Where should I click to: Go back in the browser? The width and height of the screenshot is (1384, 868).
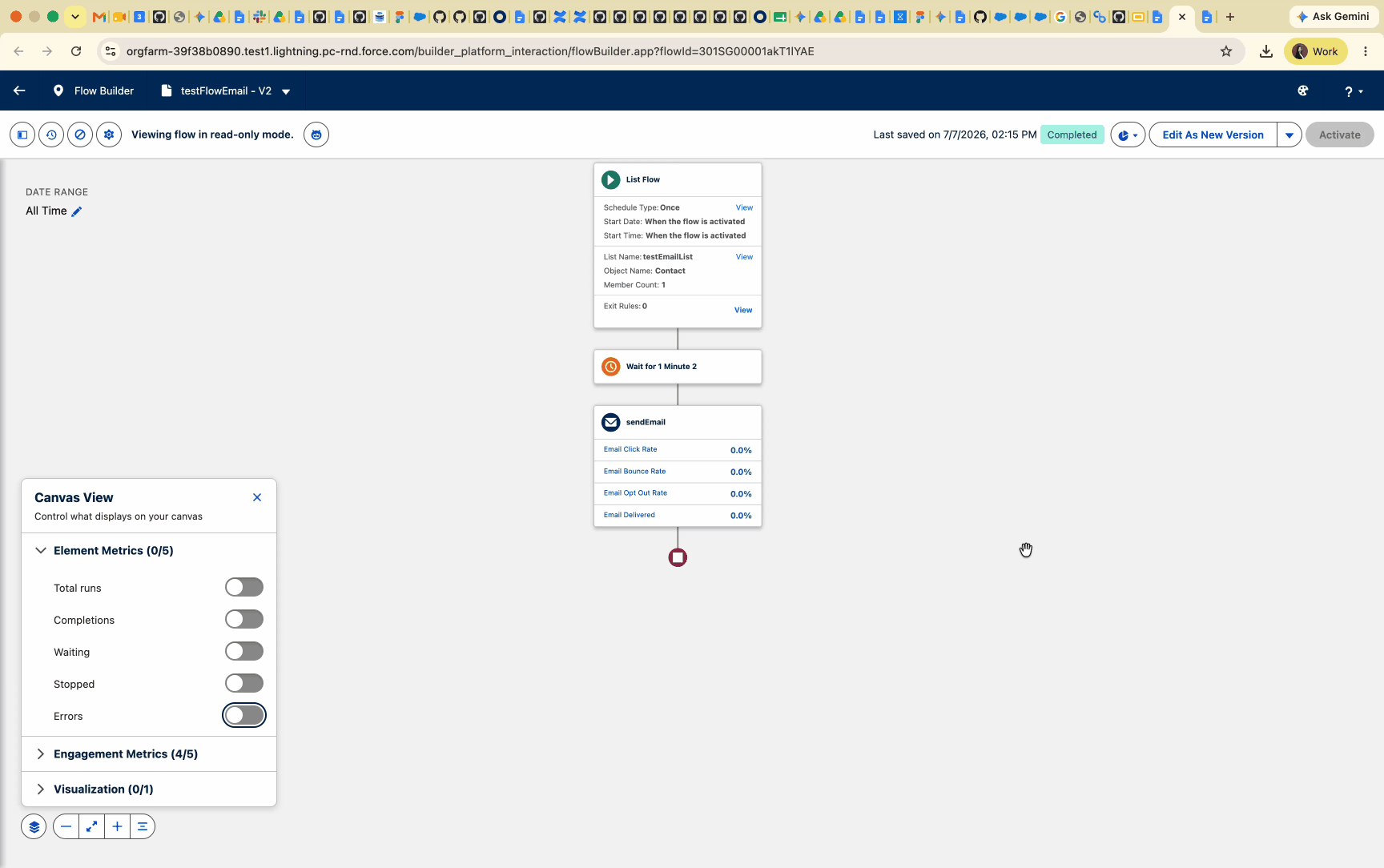tap(18, 51)
